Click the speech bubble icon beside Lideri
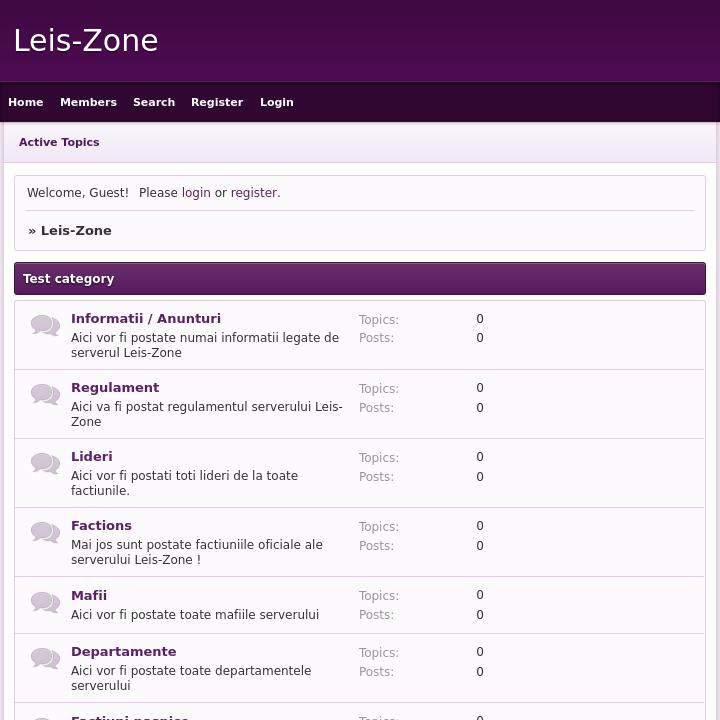 coord(45,463)
